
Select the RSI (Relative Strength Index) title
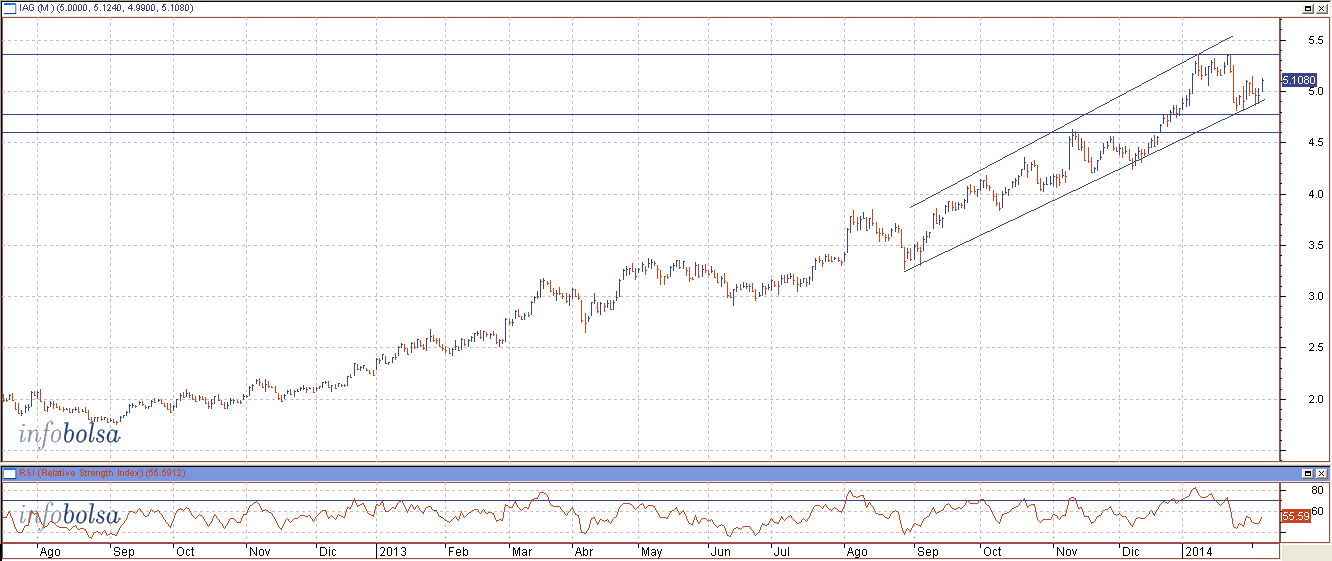pos(81,472)
